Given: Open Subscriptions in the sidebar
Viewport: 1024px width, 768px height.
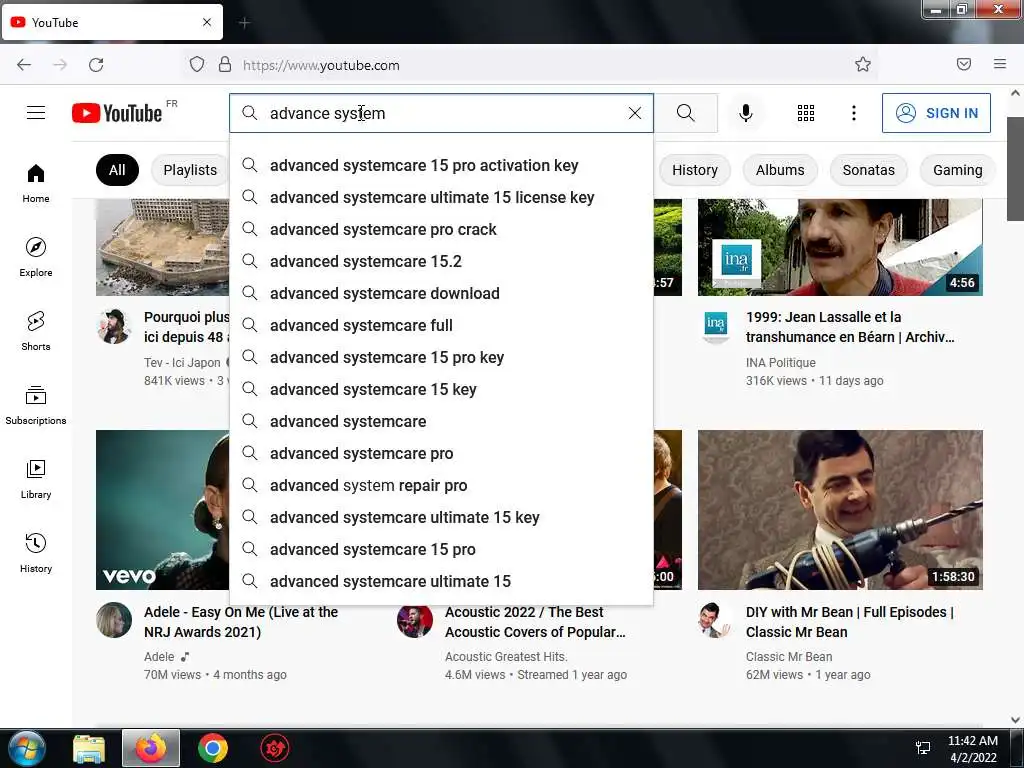Looking at the screenshot, I should [36, 405].
